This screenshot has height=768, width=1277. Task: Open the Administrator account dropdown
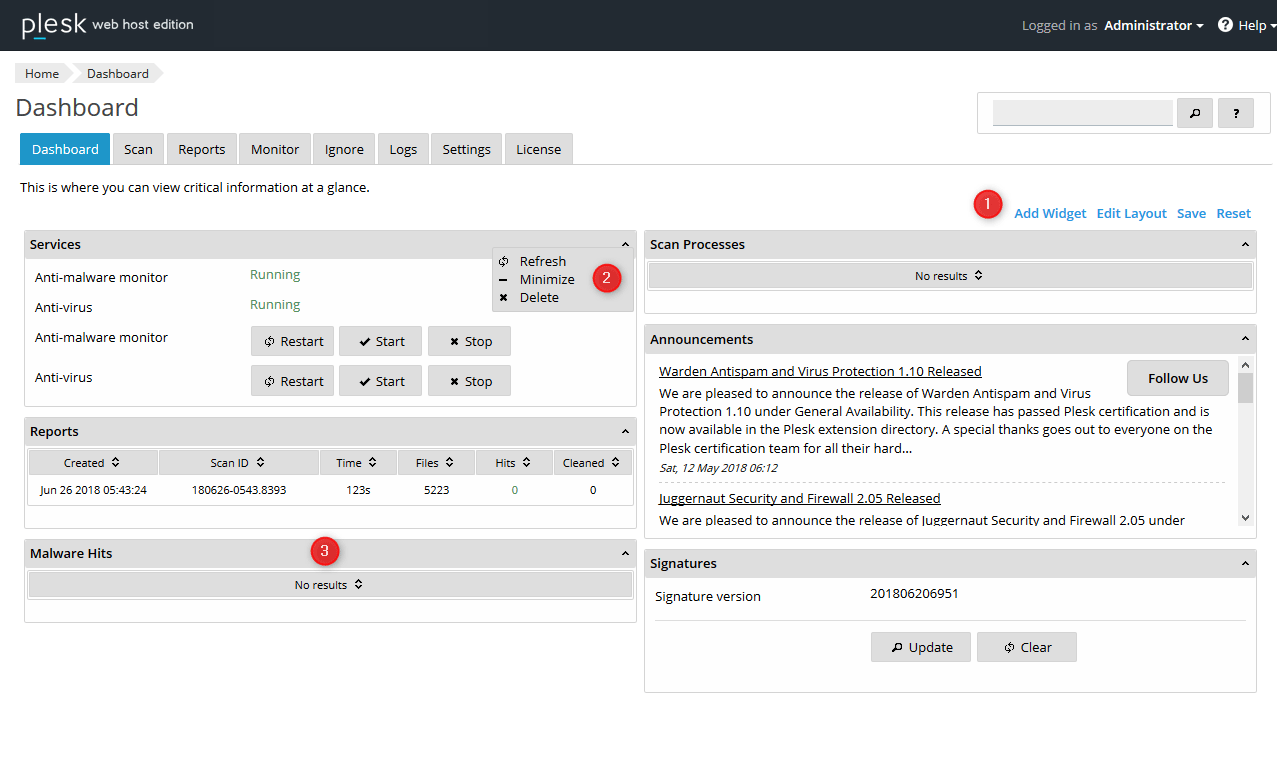pyautogui.click(x=1154, y=25)
